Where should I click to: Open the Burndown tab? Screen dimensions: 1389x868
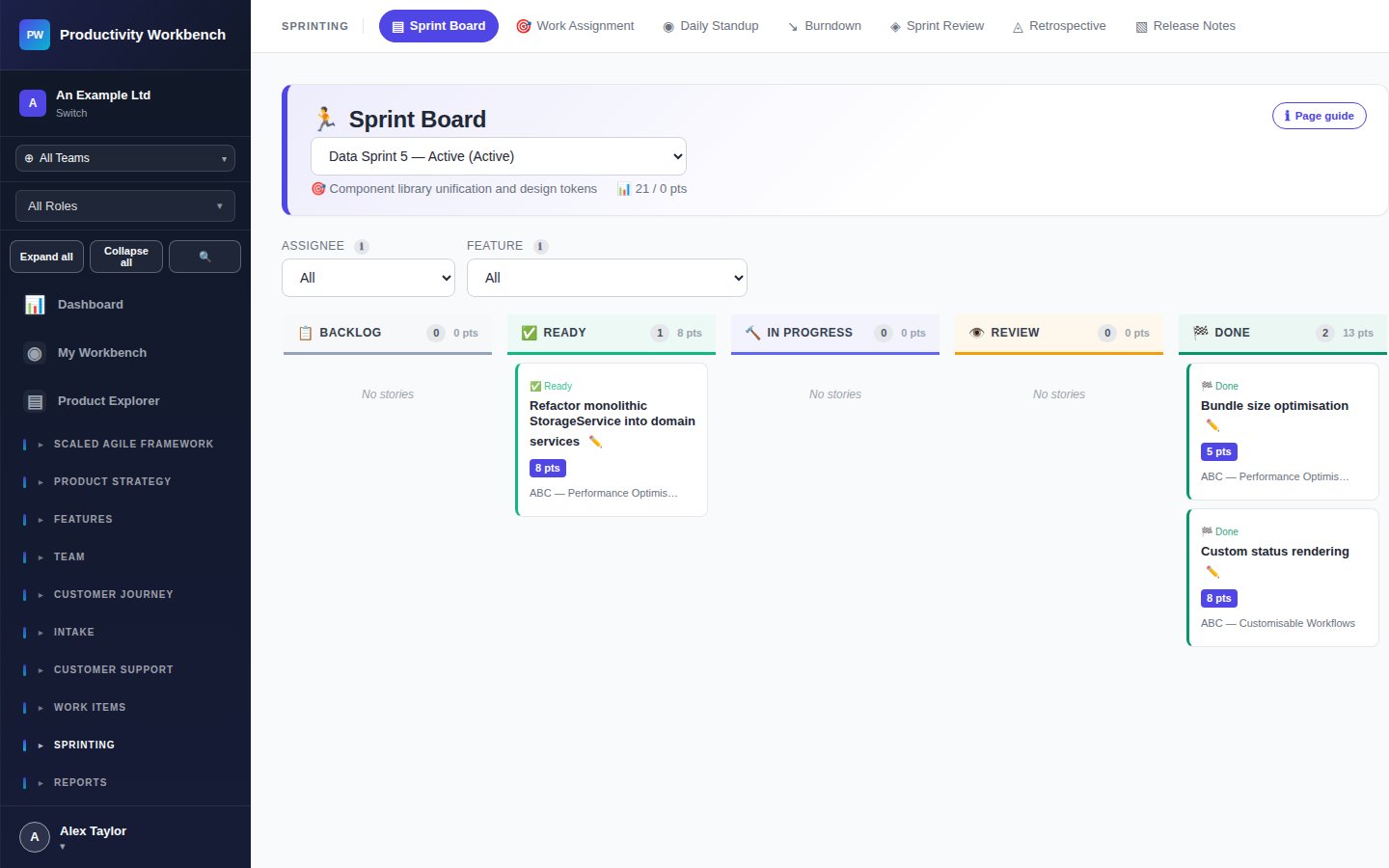point(824,26)
